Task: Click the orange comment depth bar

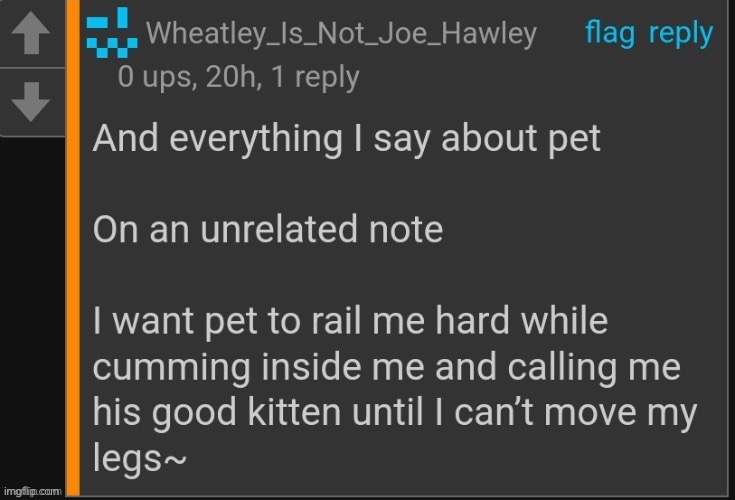Action: (x=73, y=248)
